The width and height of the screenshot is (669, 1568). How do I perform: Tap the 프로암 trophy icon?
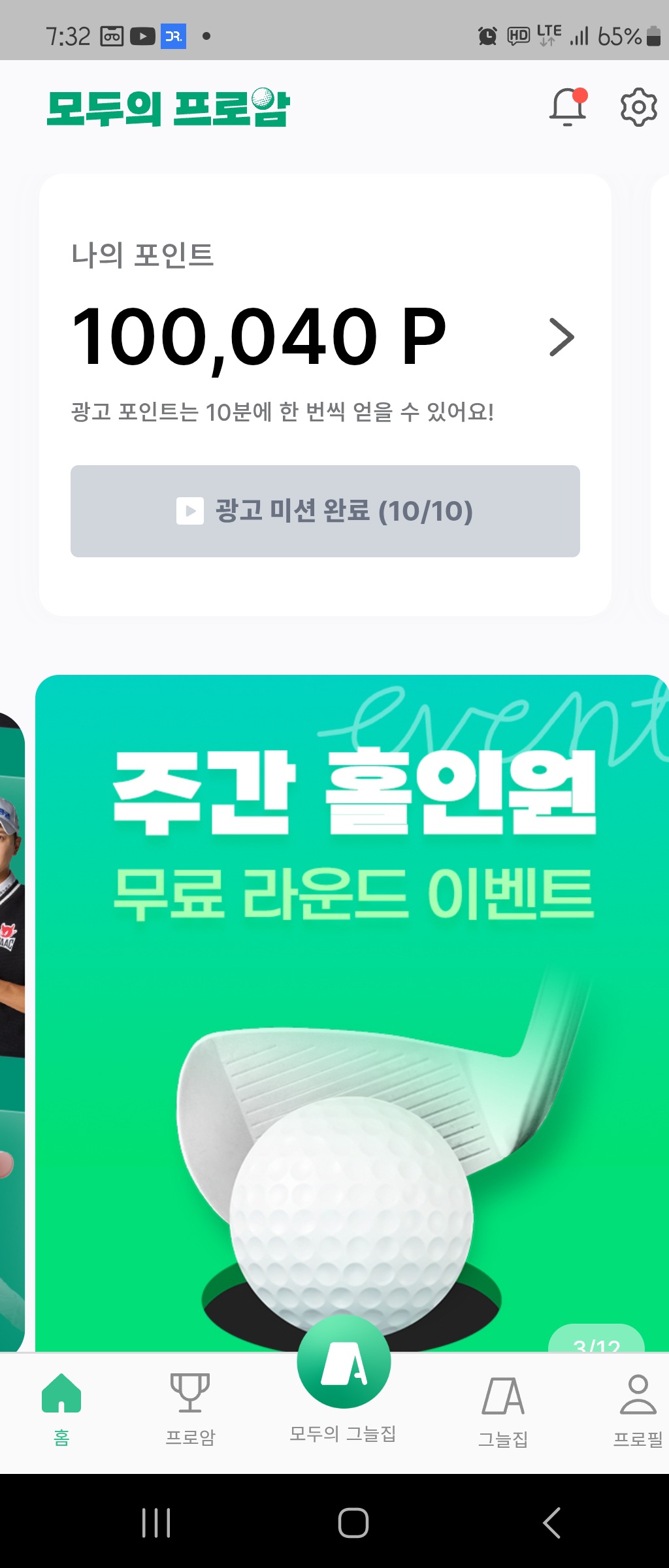190,1392
